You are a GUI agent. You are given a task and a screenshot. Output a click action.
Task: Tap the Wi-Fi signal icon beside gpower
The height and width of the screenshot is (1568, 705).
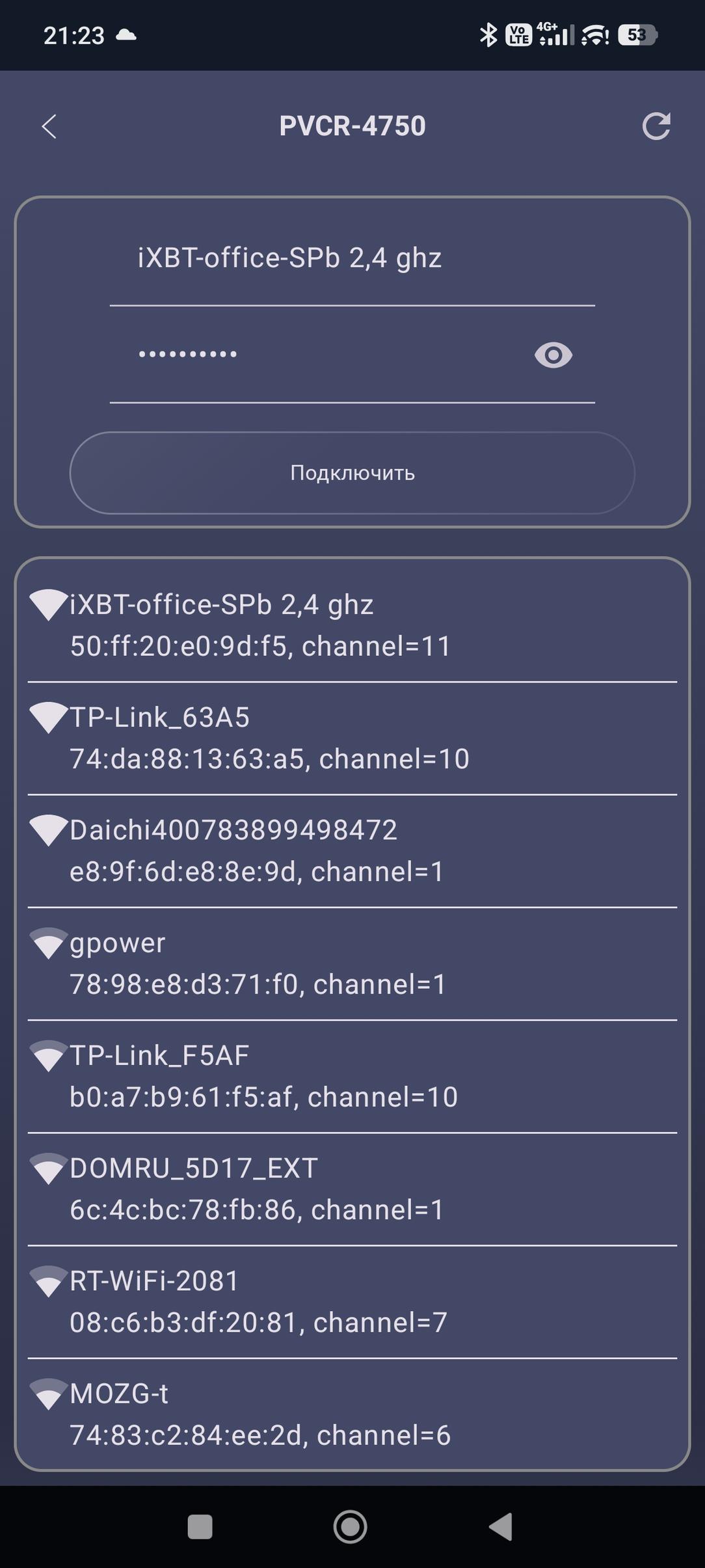[49, 943]
